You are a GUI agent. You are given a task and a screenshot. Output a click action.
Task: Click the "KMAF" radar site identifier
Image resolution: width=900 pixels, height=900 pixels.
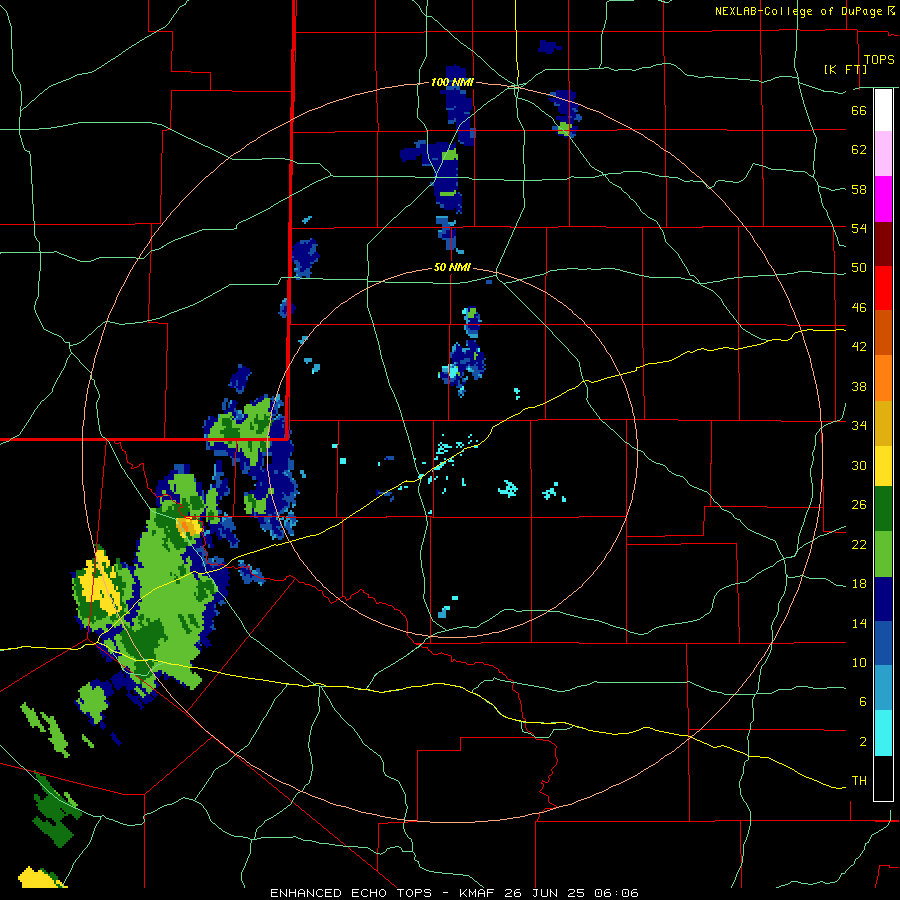(x=478, y=893)
